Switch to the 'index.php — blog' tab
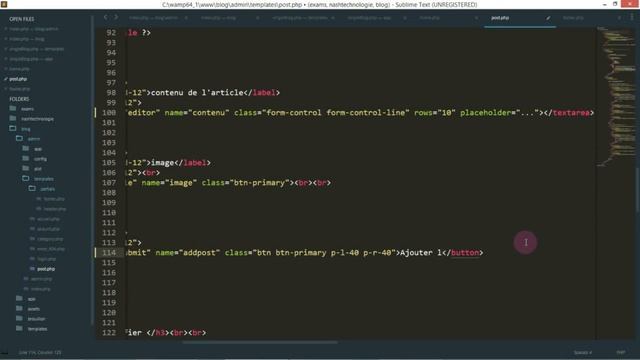Viewport: 640px width, 360px height. click(218, 18)
